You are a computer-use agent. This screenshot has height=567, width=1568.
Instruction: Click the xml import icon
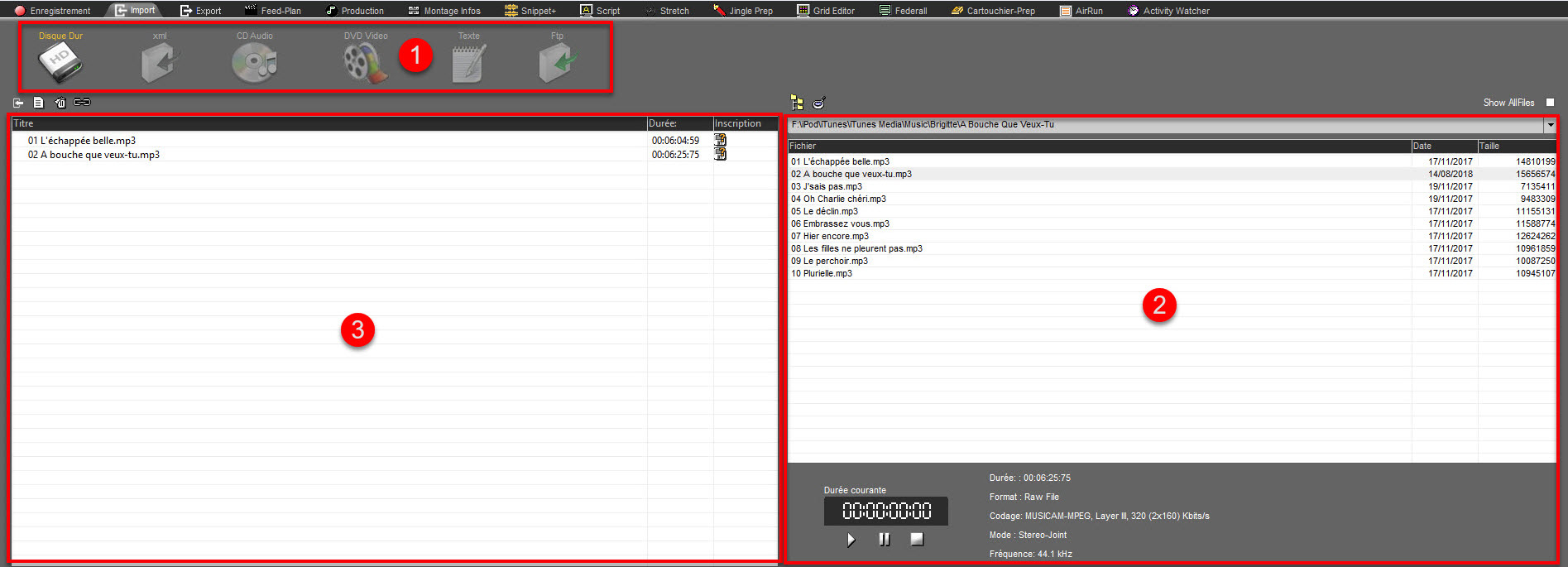click(159, 63)
